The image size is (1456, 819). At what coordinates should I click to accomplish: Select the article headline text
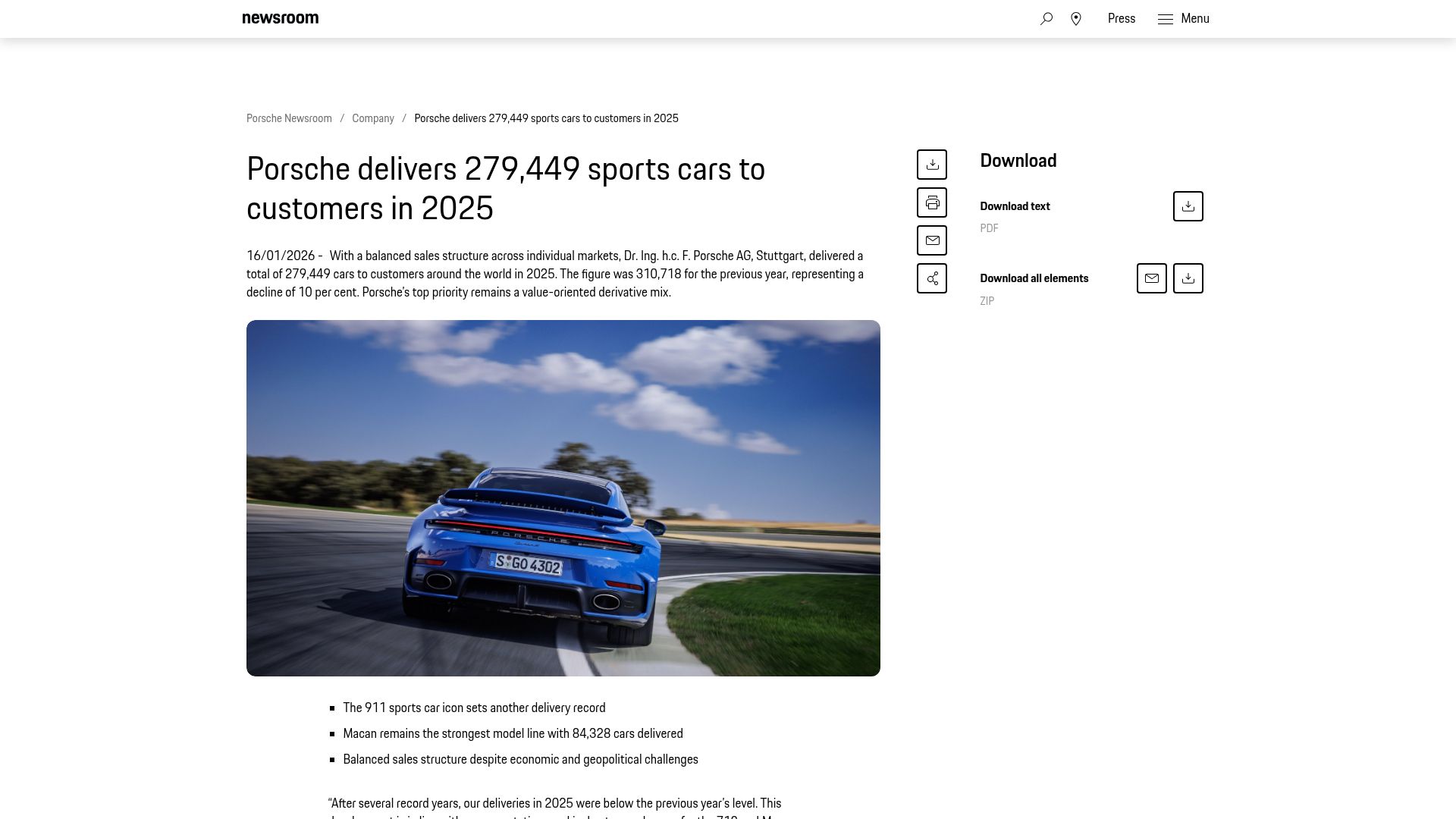coord(506,189)
